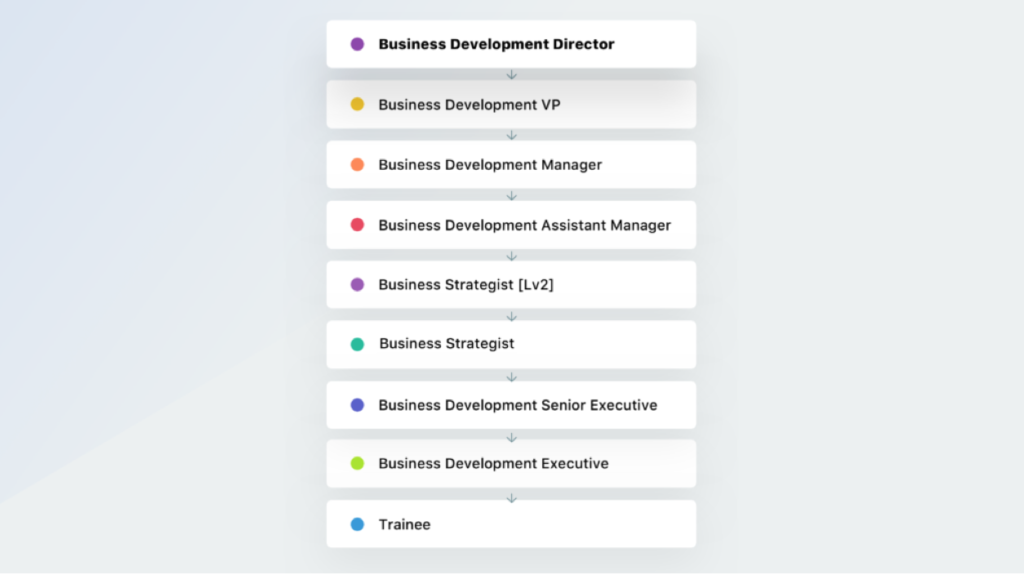Click the red dot beside Assistant Manager
Screen dimensions: 1024x575
point(357,225)
